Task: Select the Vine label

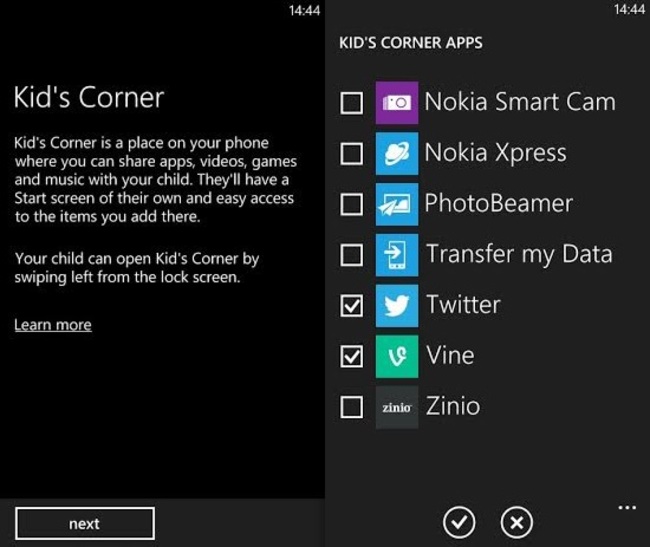Action: point(450,356)
